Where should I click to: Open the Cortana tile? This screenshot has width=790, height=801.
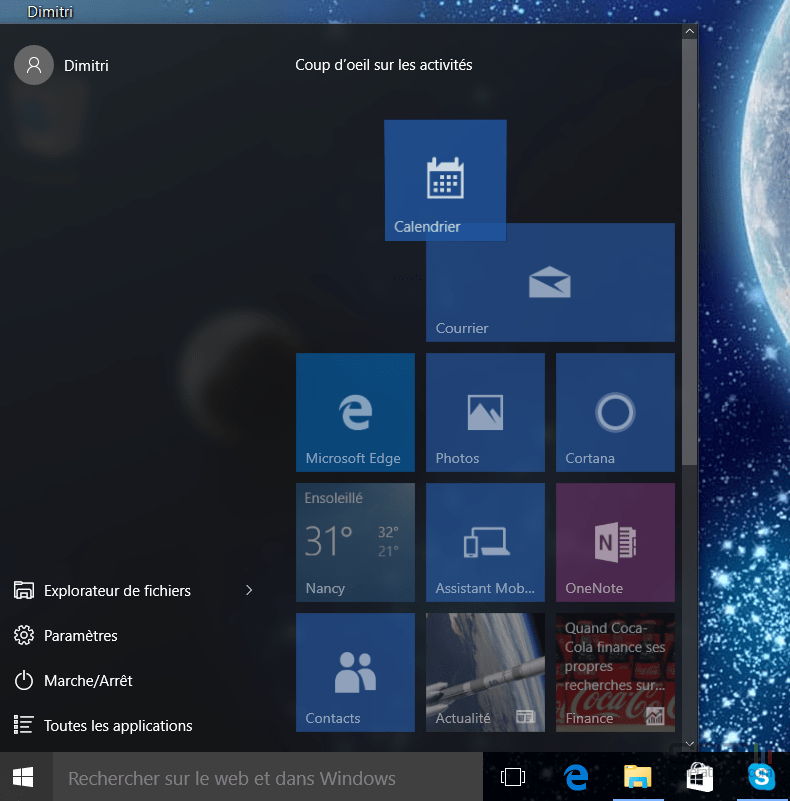tap(615, 412)
